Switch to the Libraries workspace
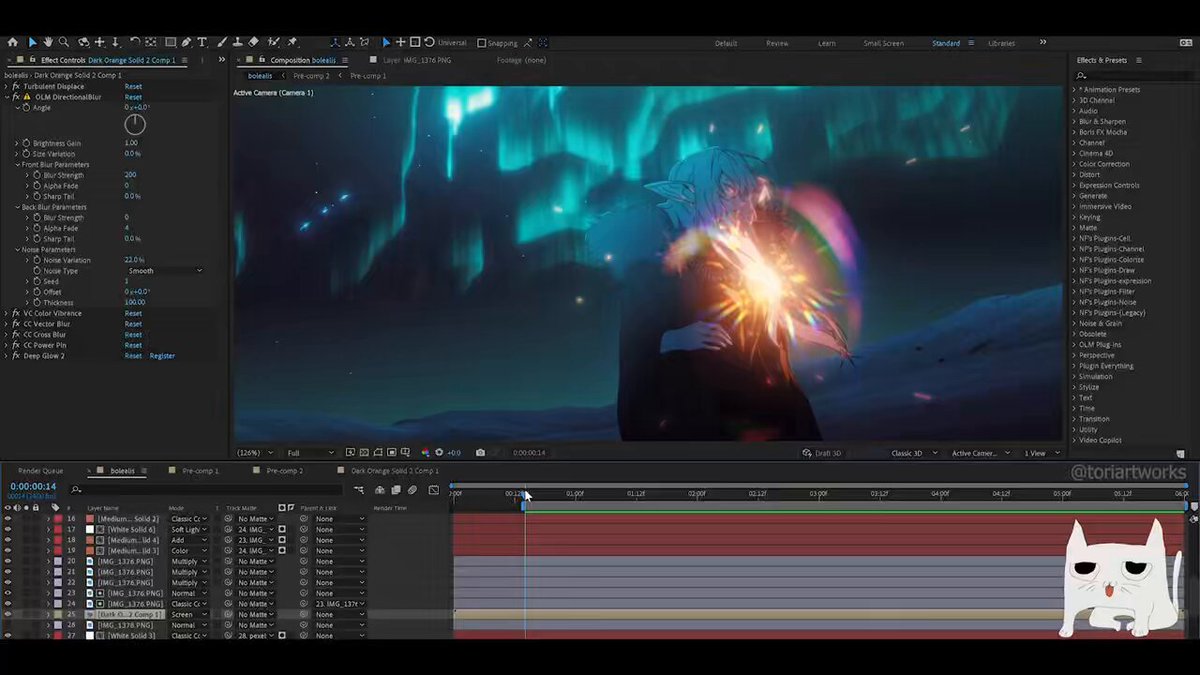Screen dimensions: 1200x675 tap(1001, 43)
